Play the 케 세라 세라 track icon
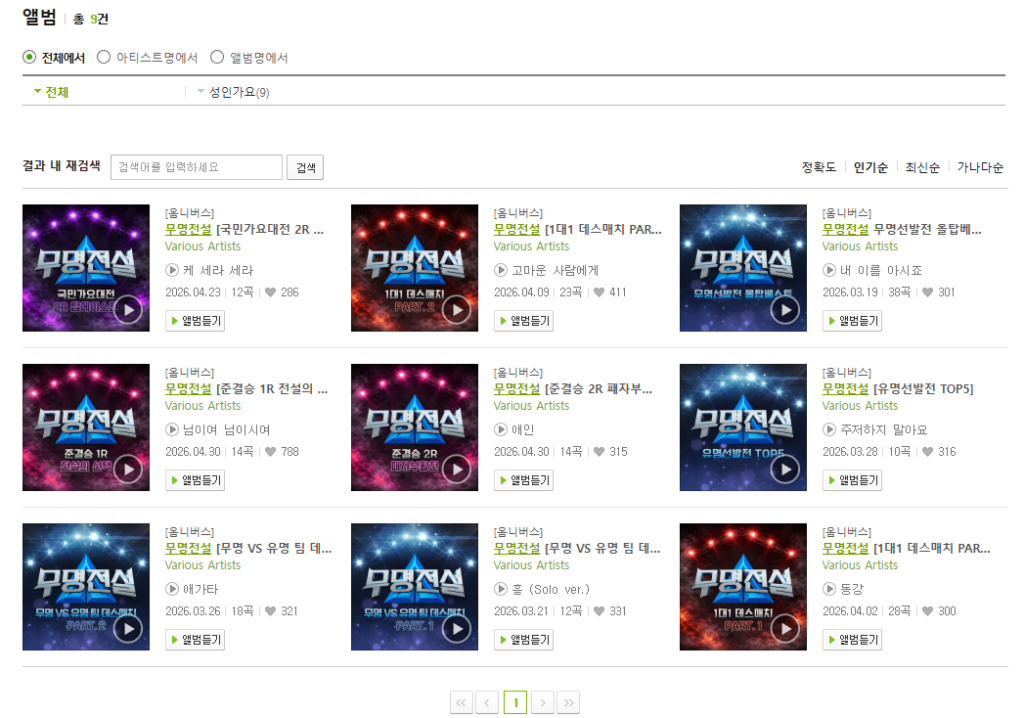Screen dimensions: 1024x718 click(172, 270)
